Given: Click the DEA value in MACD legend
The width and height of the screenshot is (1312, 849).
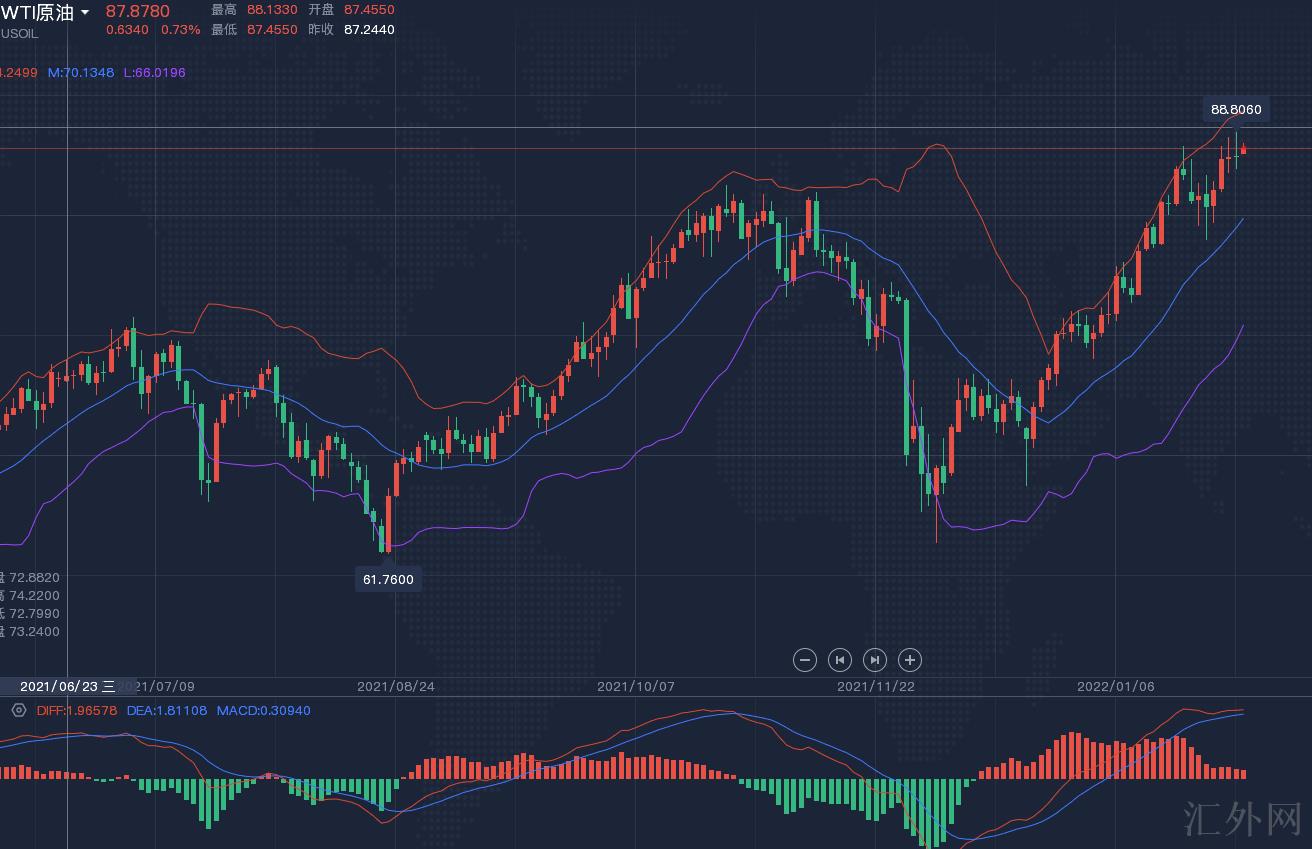Looking at the screenshot, I should (x=166, y=711).
